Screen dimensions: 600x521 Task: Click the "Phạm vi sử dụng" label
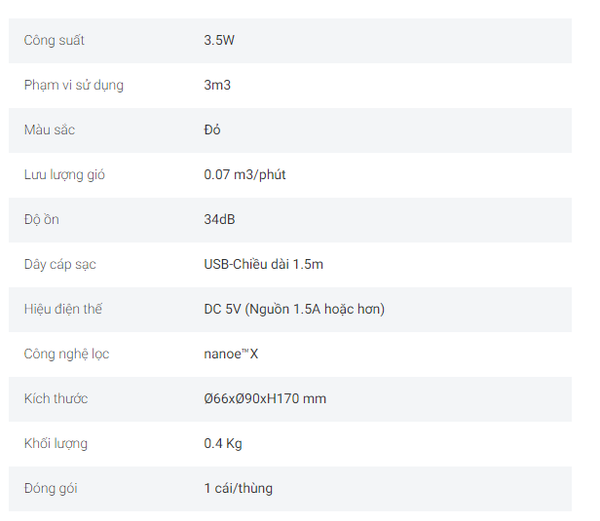[x=74, y=86]
